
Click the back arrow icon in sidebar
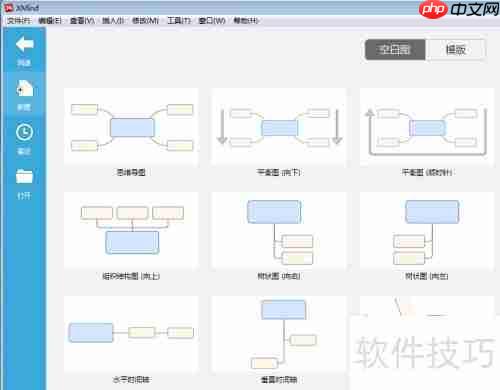[x=24, y=44]
